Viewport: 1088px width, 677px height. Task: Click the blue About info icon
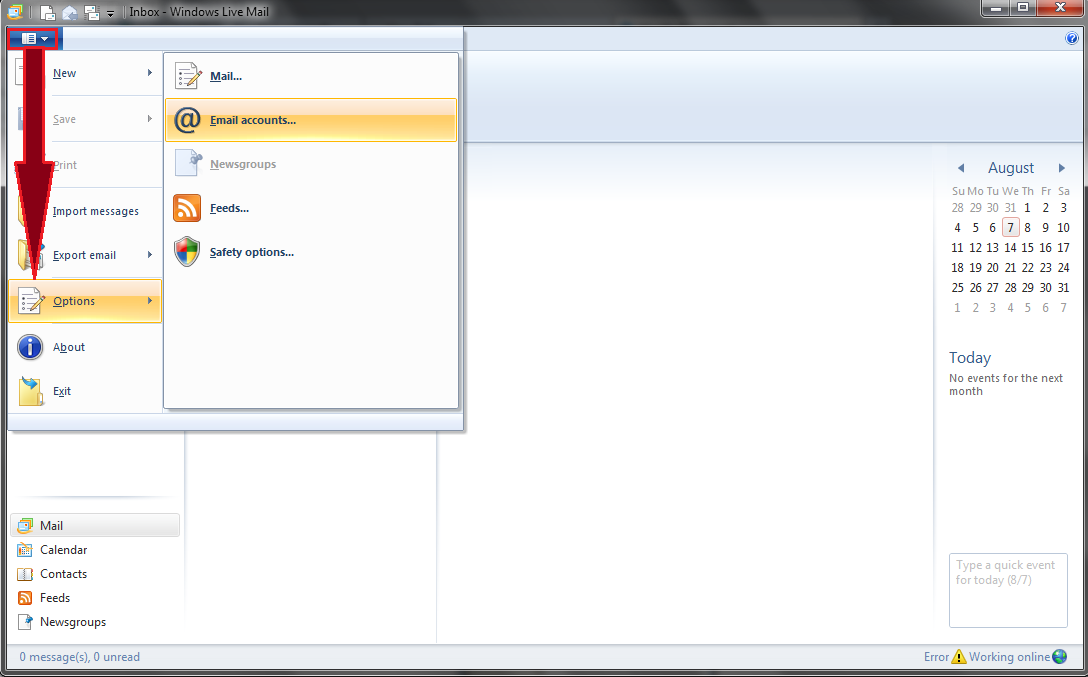tap(30, 347)
